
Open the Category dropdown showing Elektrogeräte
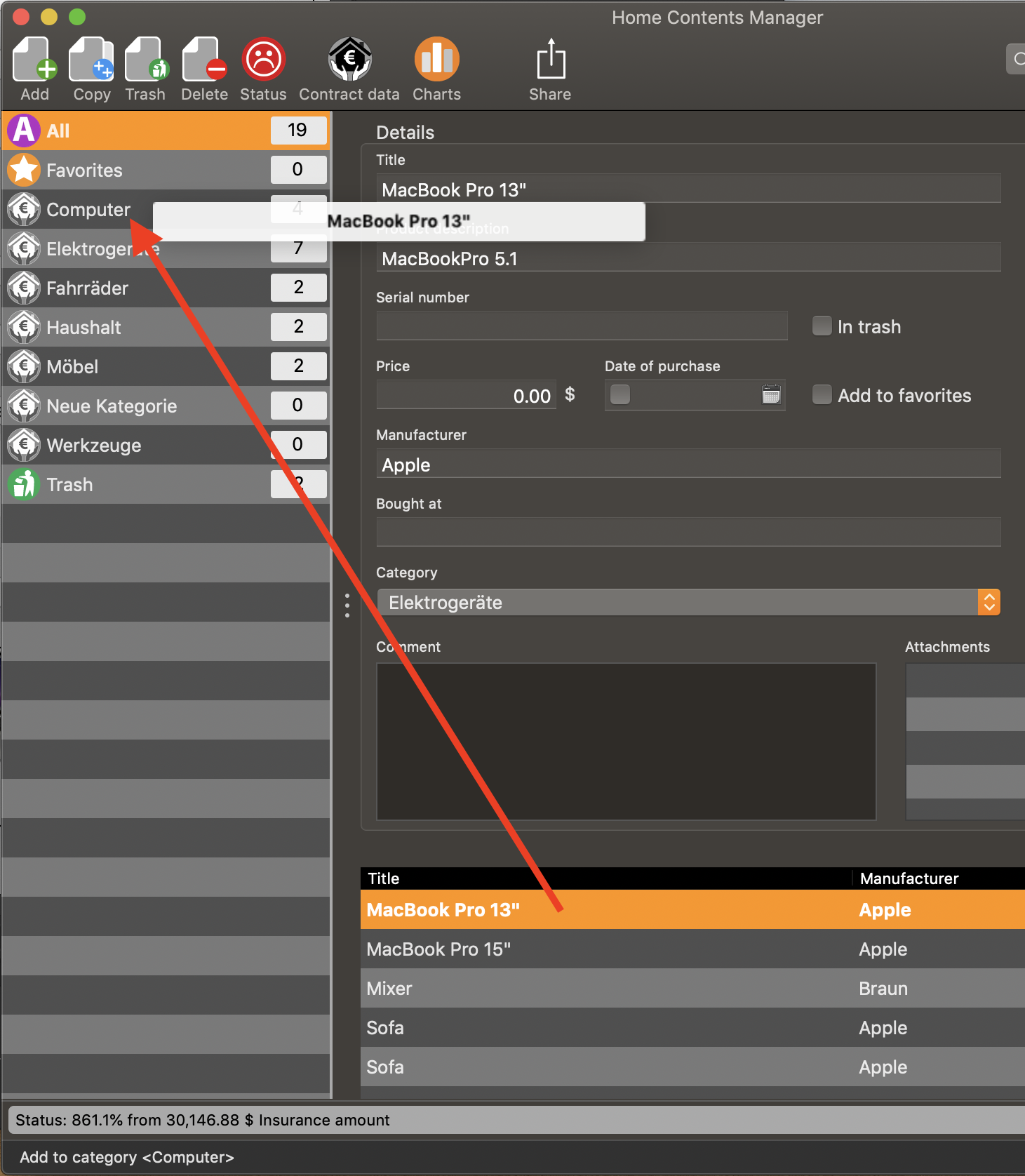[x=689, y=602]
